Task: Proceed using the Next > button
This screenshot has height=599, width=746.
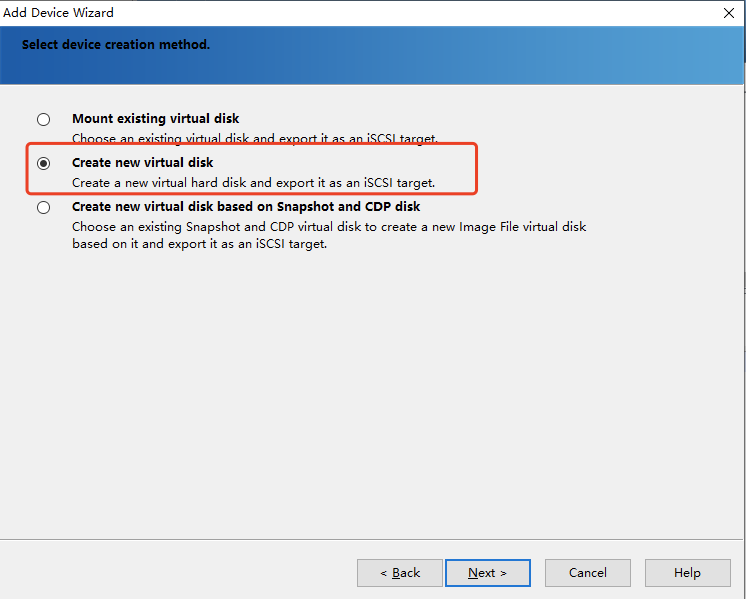Action: pyautogui.click(x=488, y=573)
